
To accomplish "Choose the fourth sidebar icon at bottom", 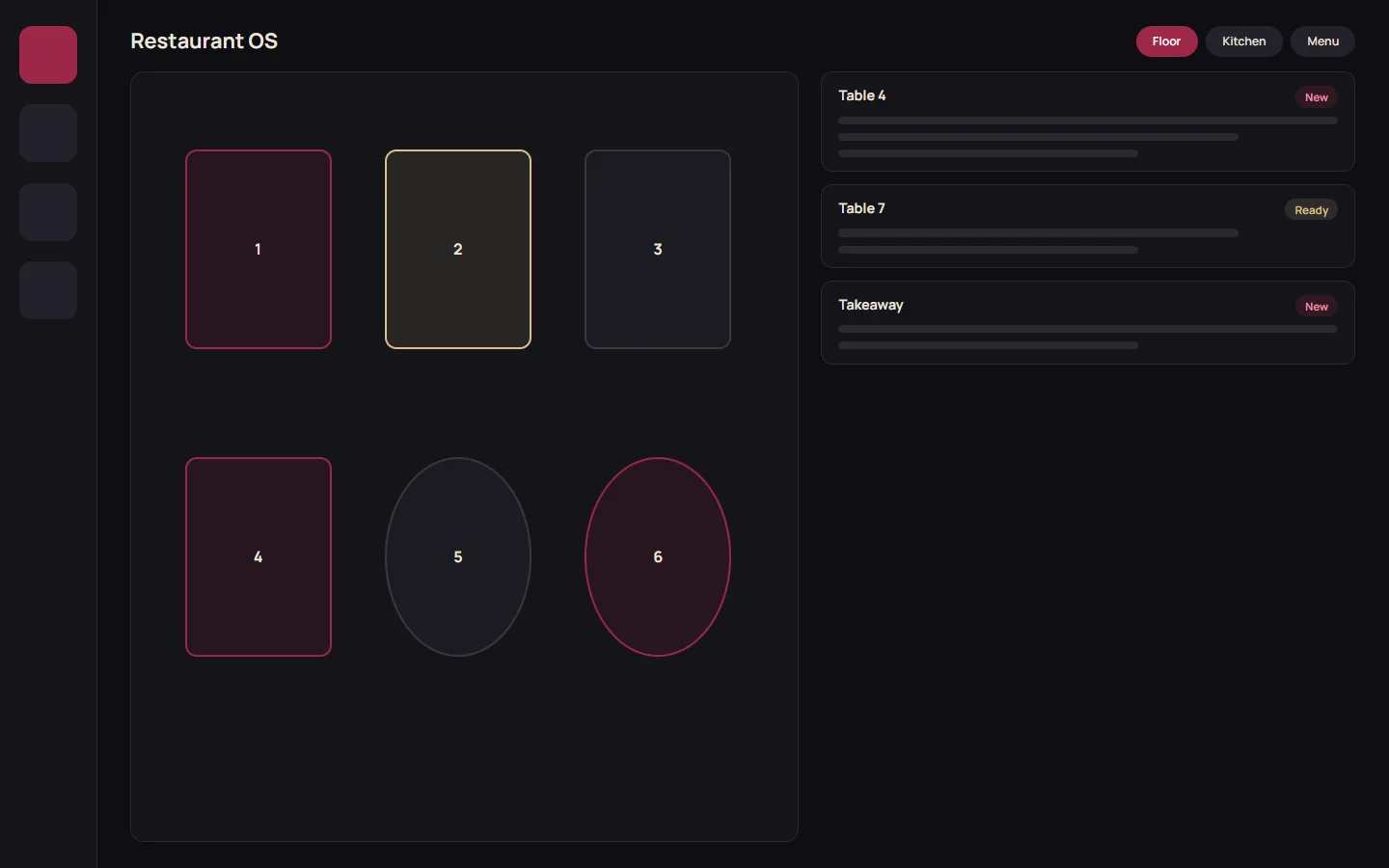I will (x=48, y=290).
